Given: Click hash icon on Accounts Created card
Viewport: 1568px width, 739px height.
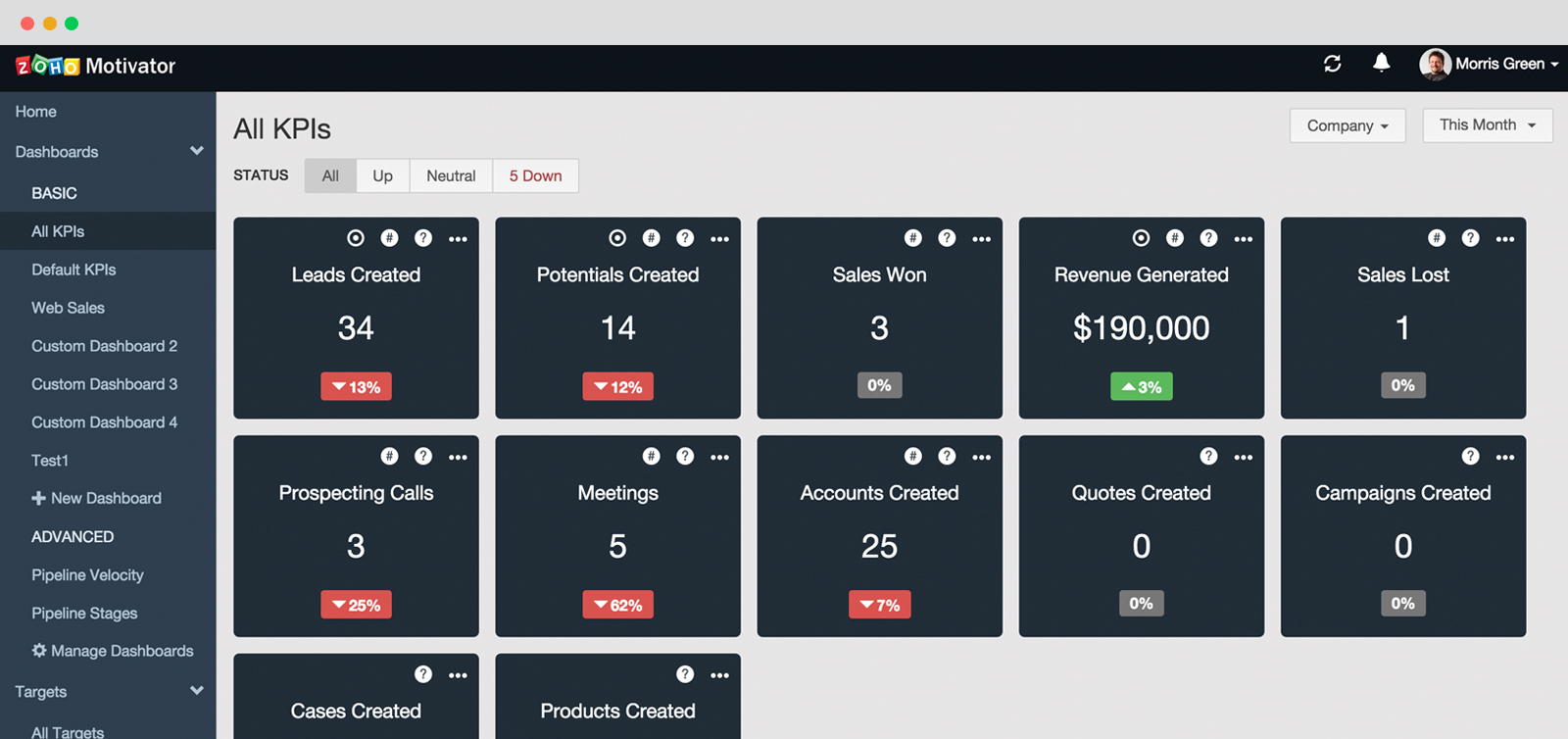Looking at the screenshot, I should (912, 457).
